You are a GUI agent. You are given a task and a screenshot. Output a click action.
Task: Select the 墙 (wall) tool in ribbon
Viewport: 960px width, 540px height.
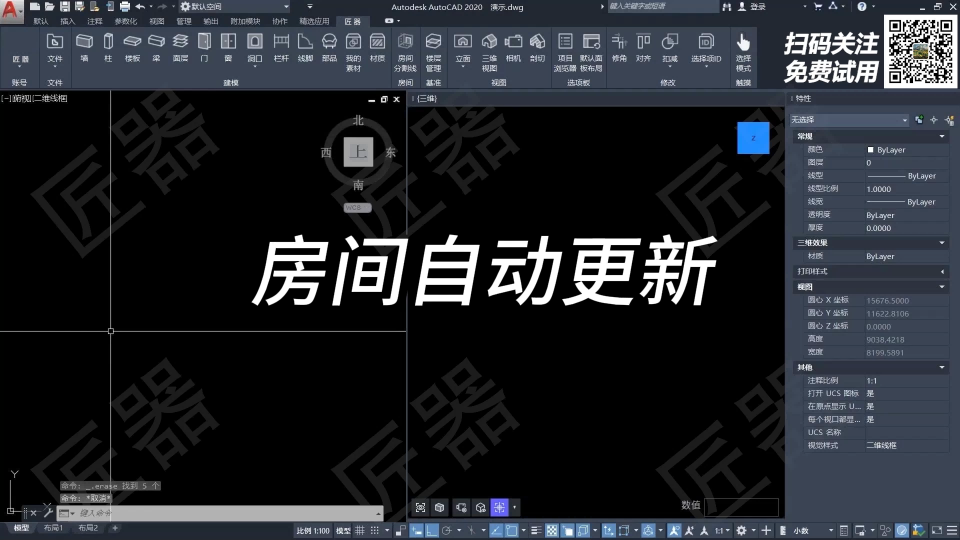[x=84, y=47]
